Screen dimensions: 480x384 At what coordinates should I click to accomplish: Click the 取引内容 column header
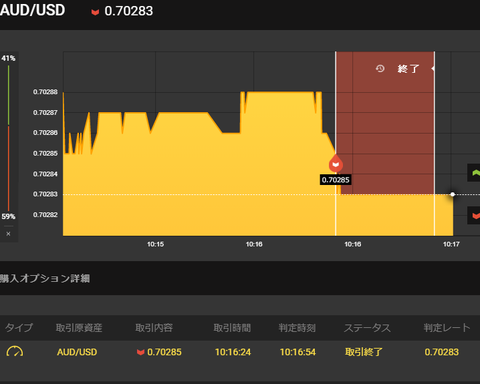[x=154, y=328]
